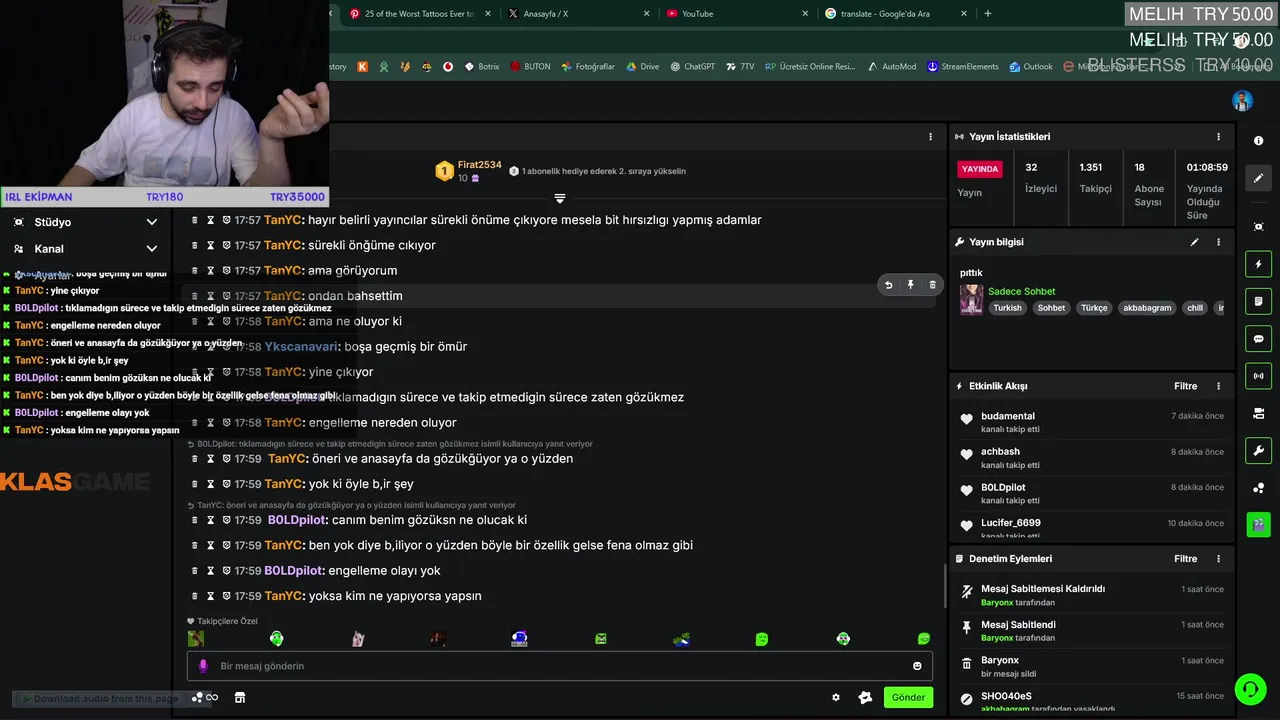Viewport: 1280px width, 720px height.
Task: Delete the hovered chat message with trash icon
Action: 932,285
